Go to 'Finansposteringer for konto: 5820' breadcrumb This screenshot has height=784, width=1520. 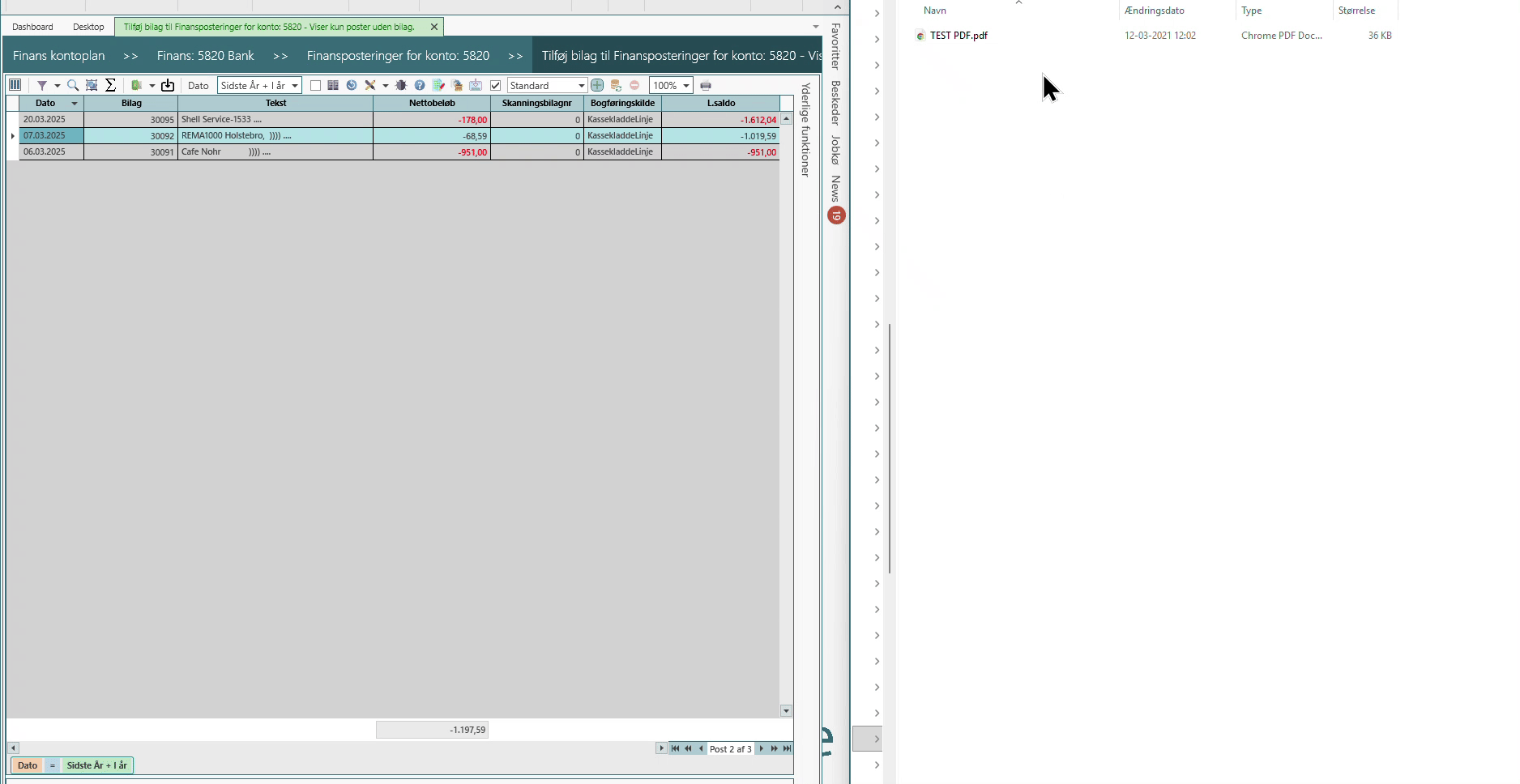(398, 56)
